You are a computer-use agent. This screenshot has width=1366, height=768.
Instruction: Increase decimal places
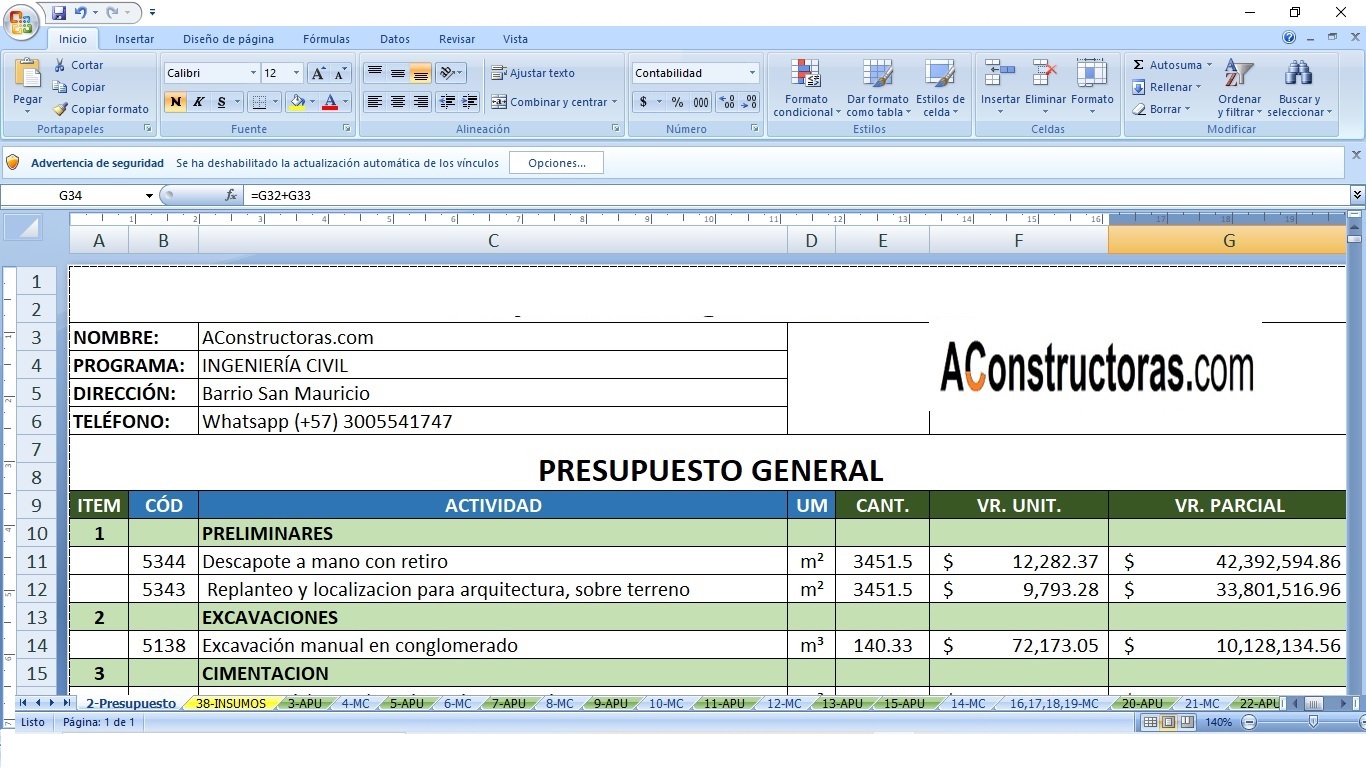(x=727, y=102)
